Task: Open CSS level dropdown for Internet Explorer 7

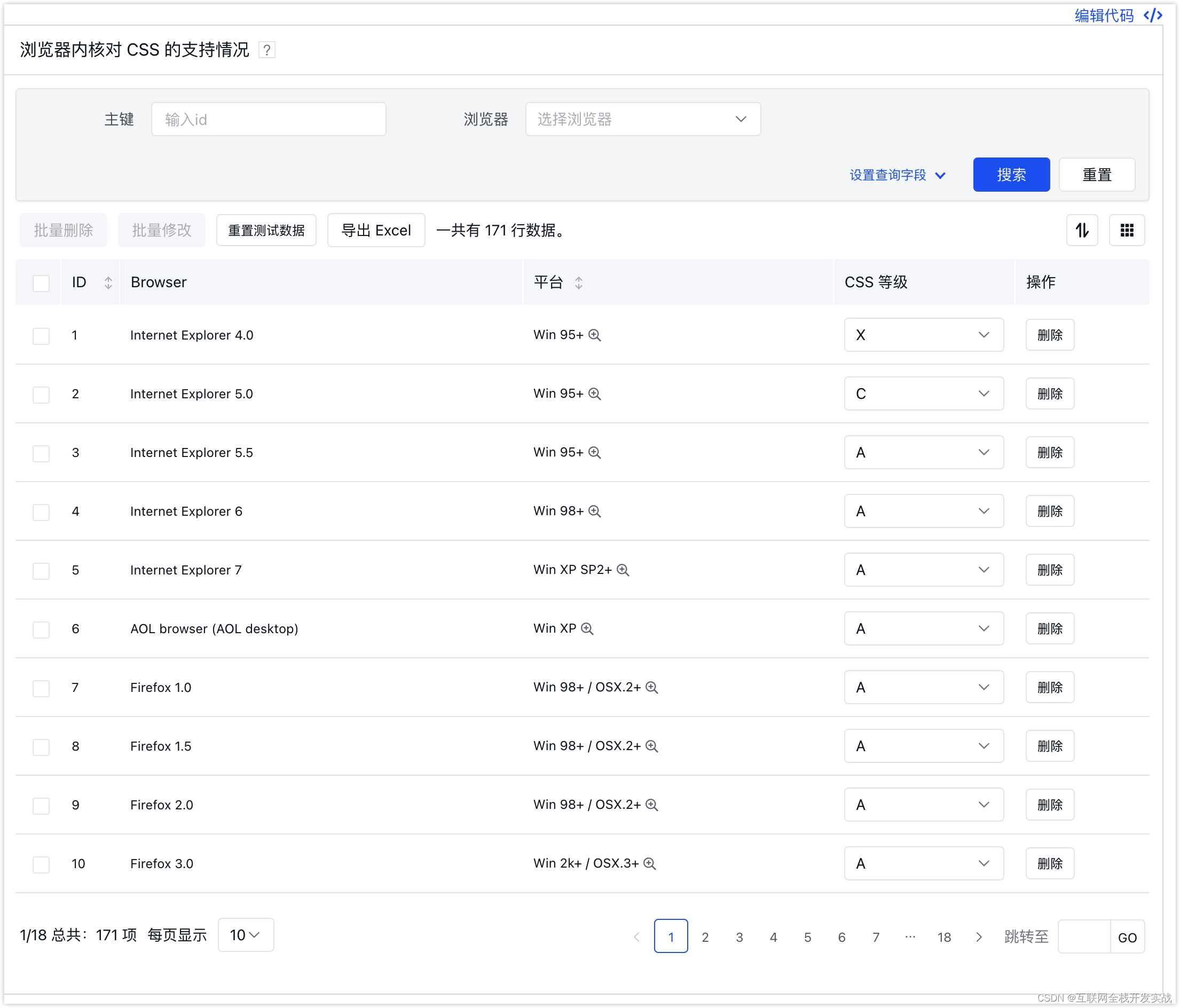Action: click(924, 570)
